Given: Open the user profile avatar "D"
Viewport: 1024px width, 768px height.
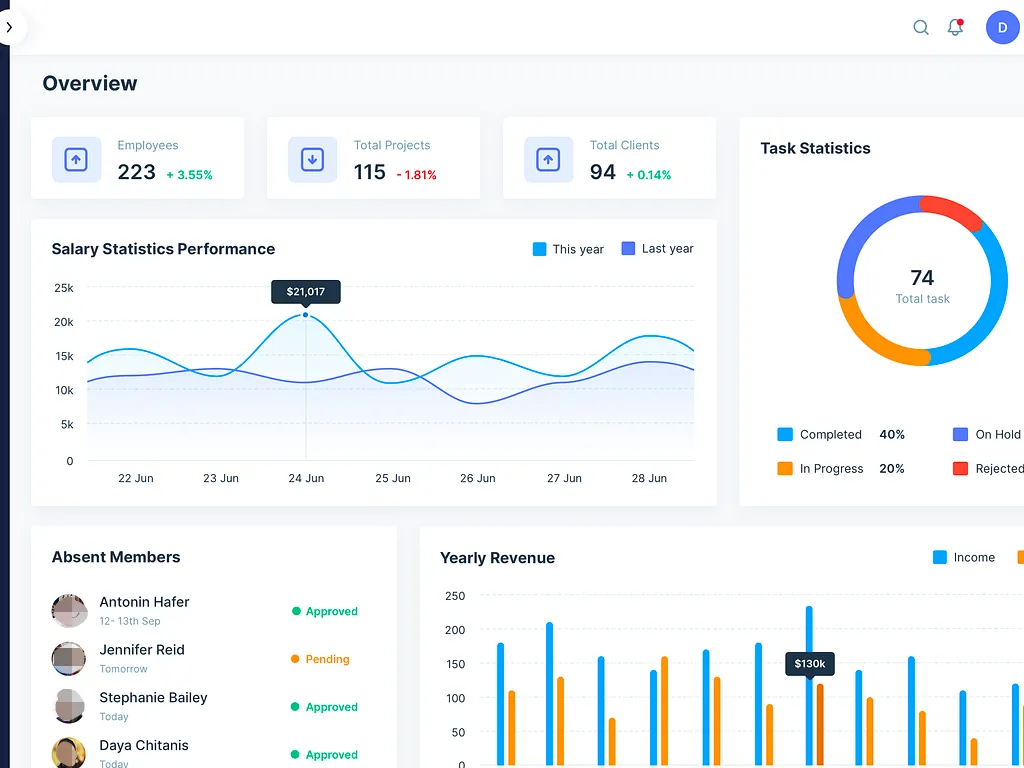Looking at the screenshot, I should point(1002,27).
